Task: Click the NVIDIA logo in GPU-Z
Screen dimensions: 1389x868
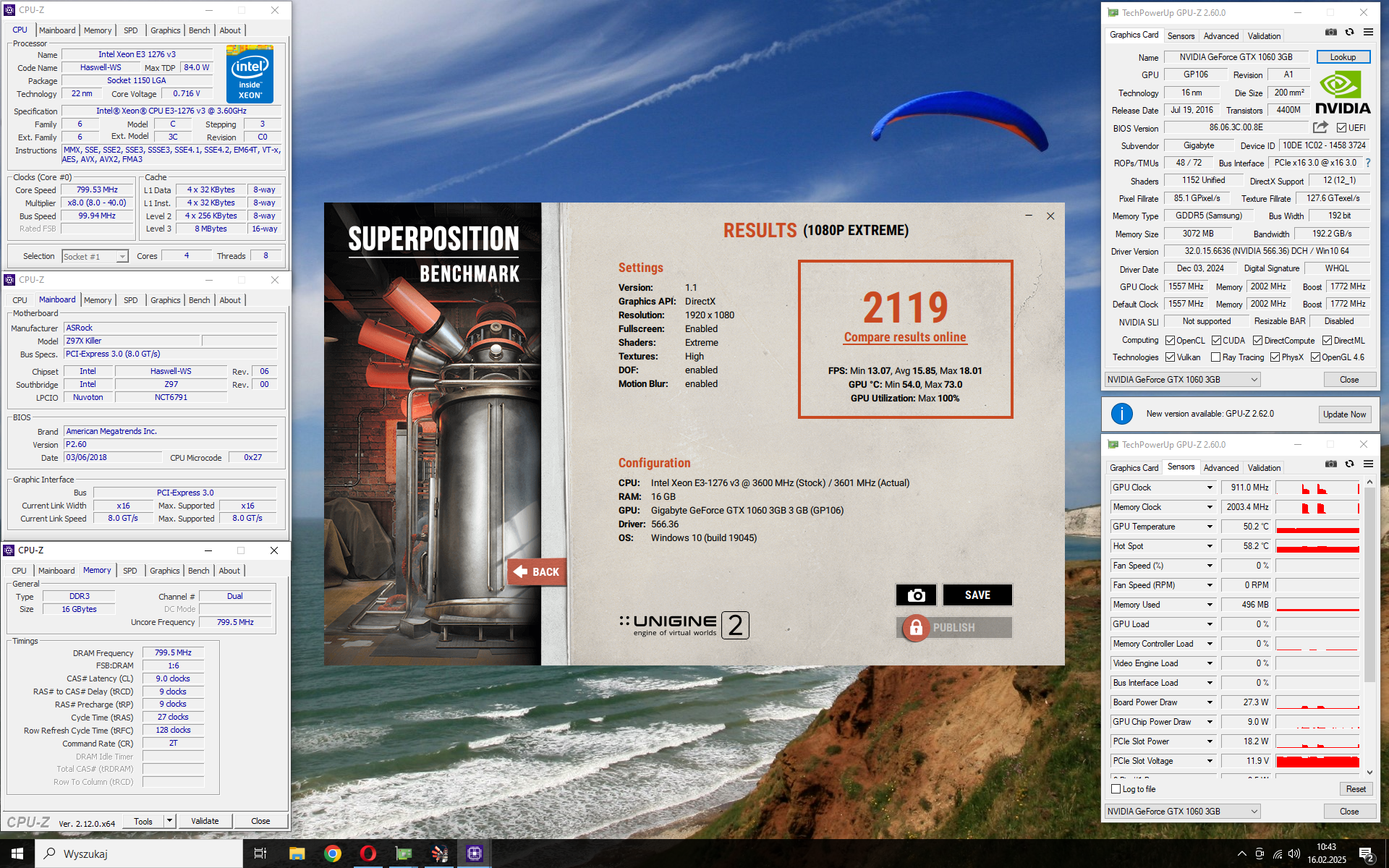Action: [1343, 93]
